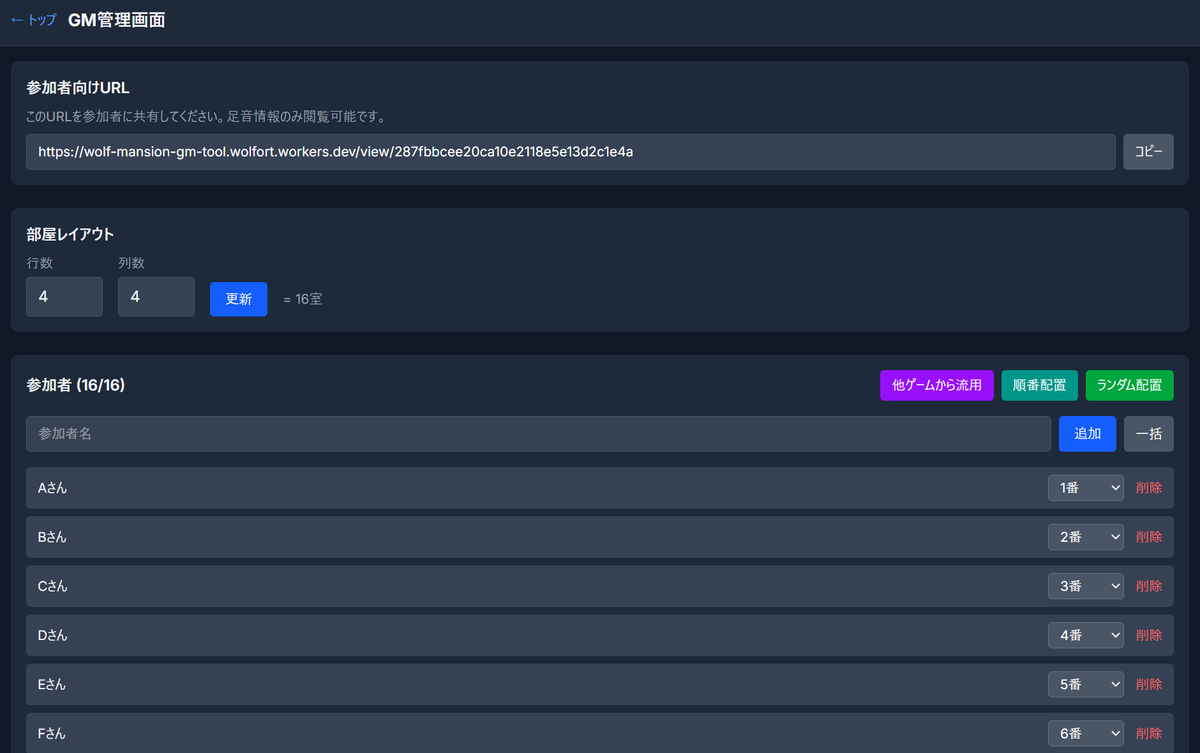Viewport: 1200px width, 753px height.
Task: Click the Eさん participant name
Action: click(52, 684)
